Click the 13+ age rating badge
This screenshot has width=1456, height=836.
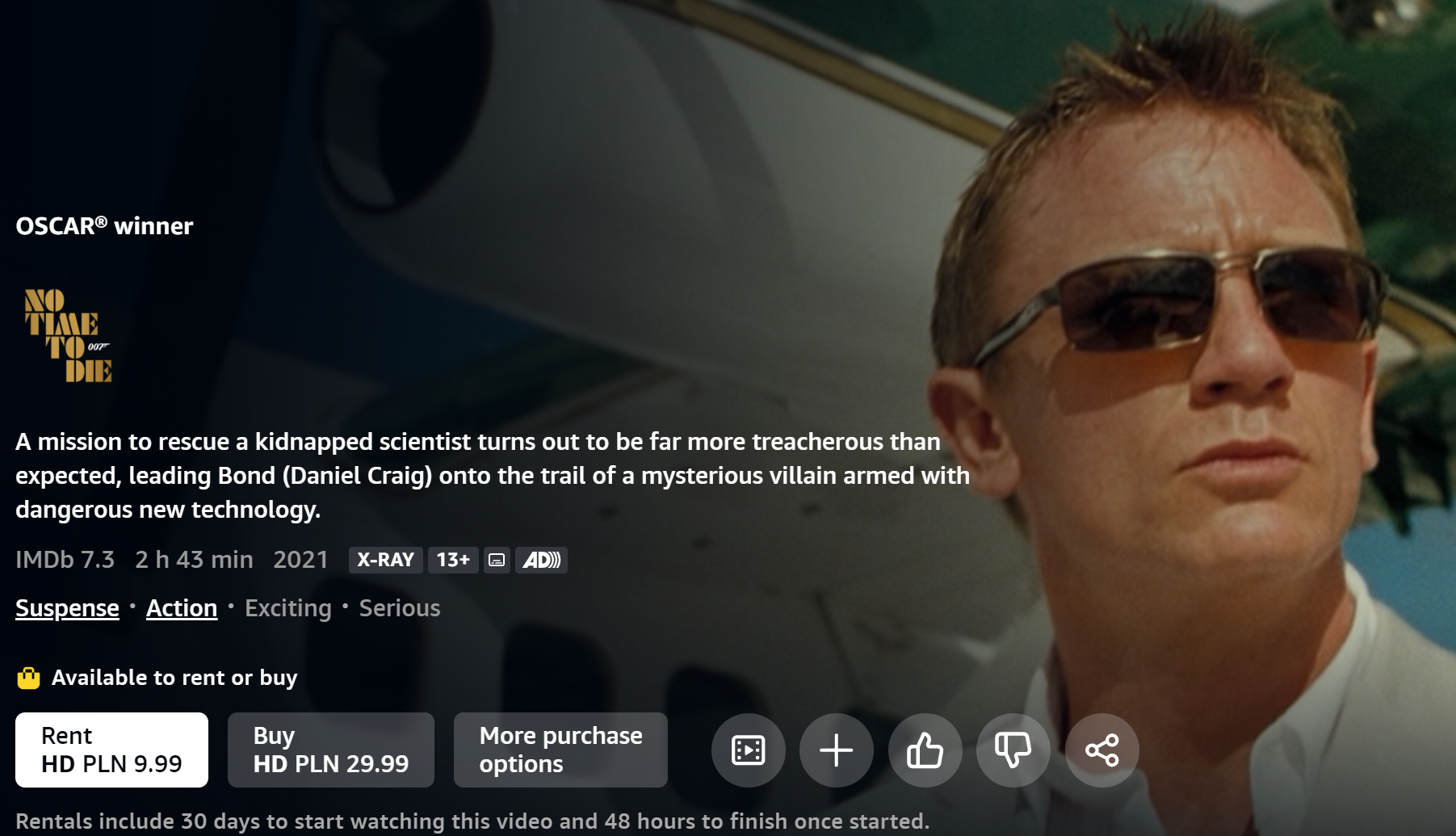coord(453,560)
